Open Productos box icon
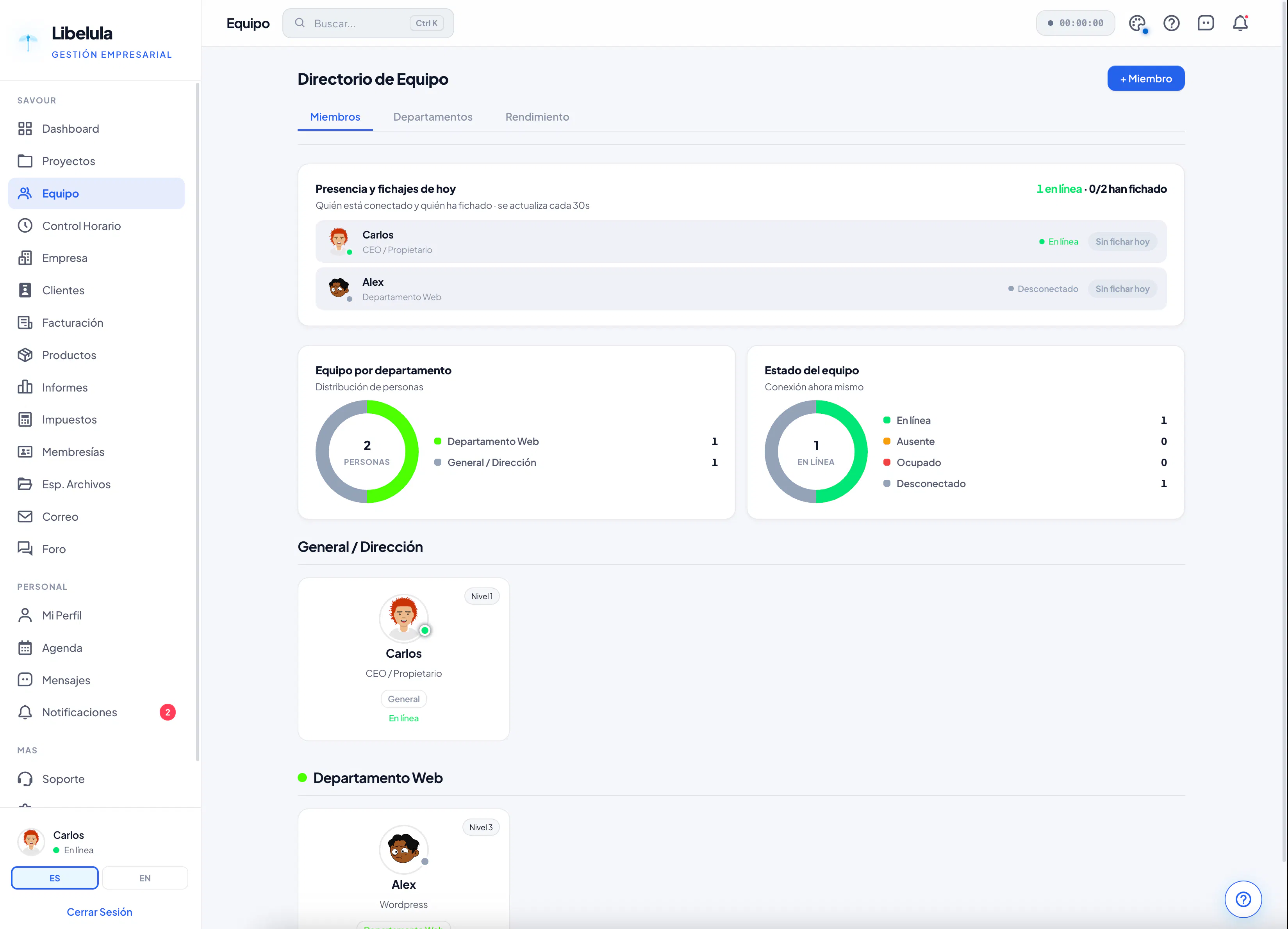Screen dimensions: 1288x929 pos(25,355)
